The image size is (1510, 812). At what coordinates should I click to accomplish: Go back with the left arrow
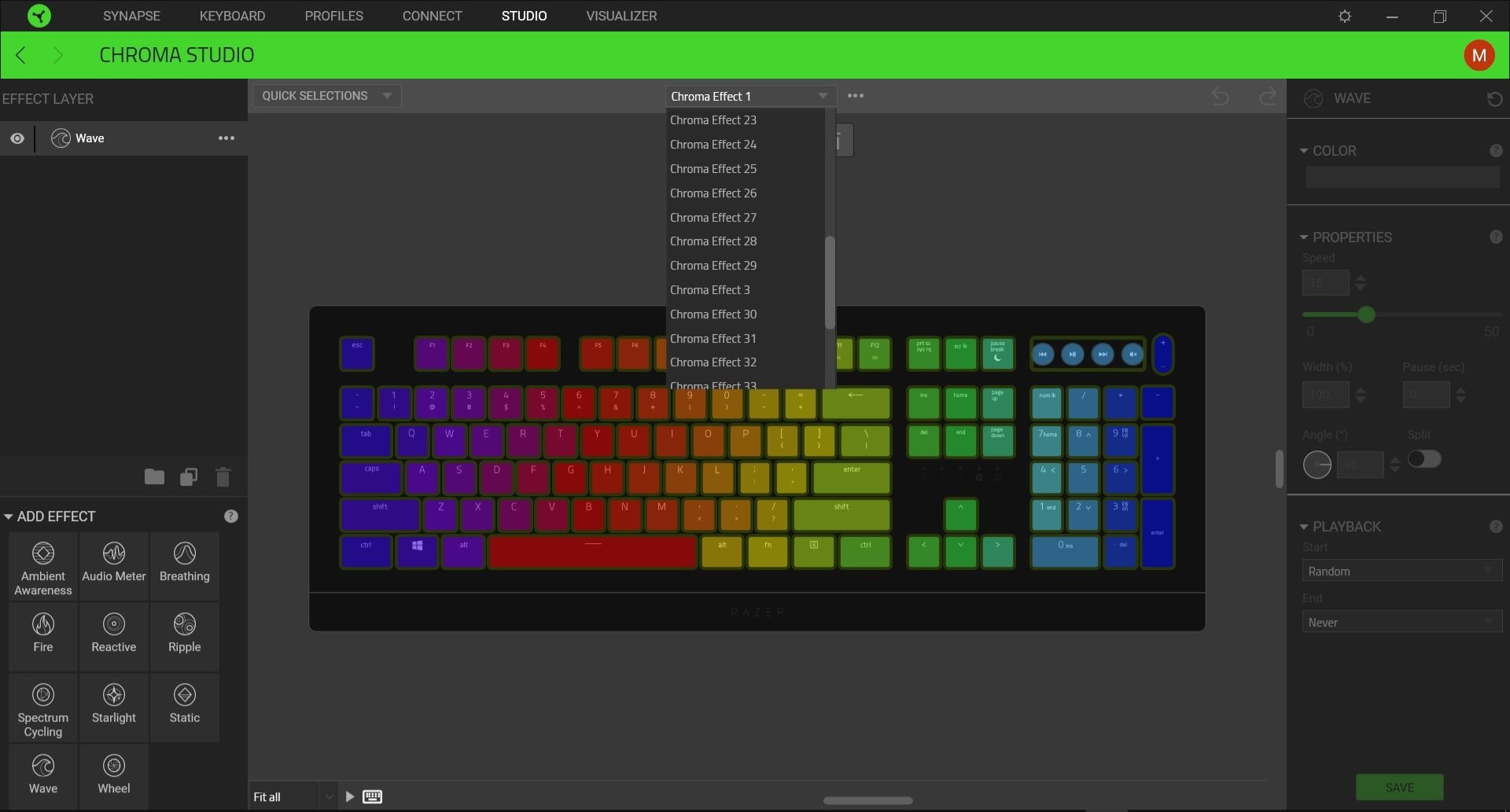coord(21,55)
